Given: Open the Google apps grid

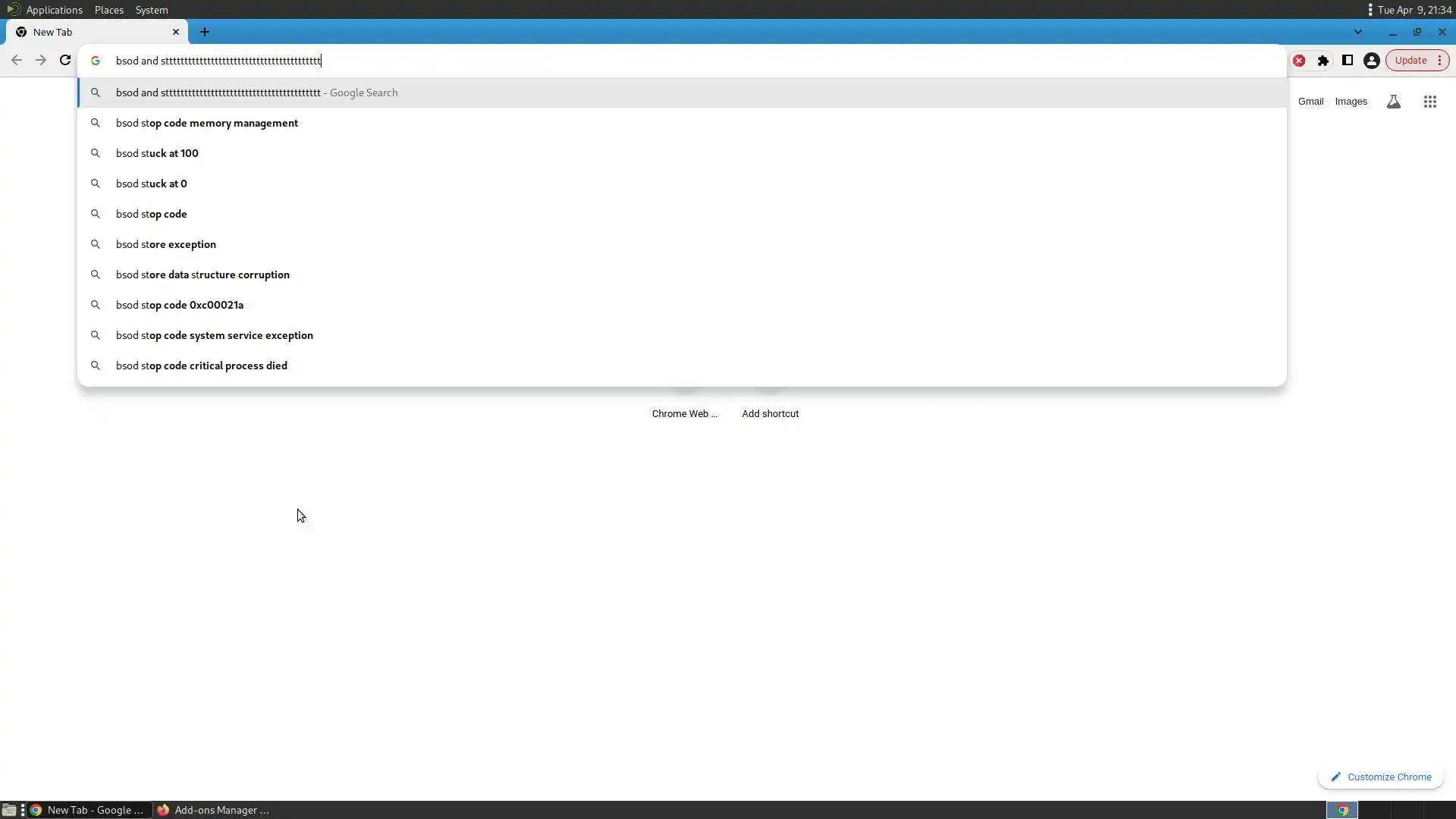Looking at the screenshot, I should click(1429, 102).
